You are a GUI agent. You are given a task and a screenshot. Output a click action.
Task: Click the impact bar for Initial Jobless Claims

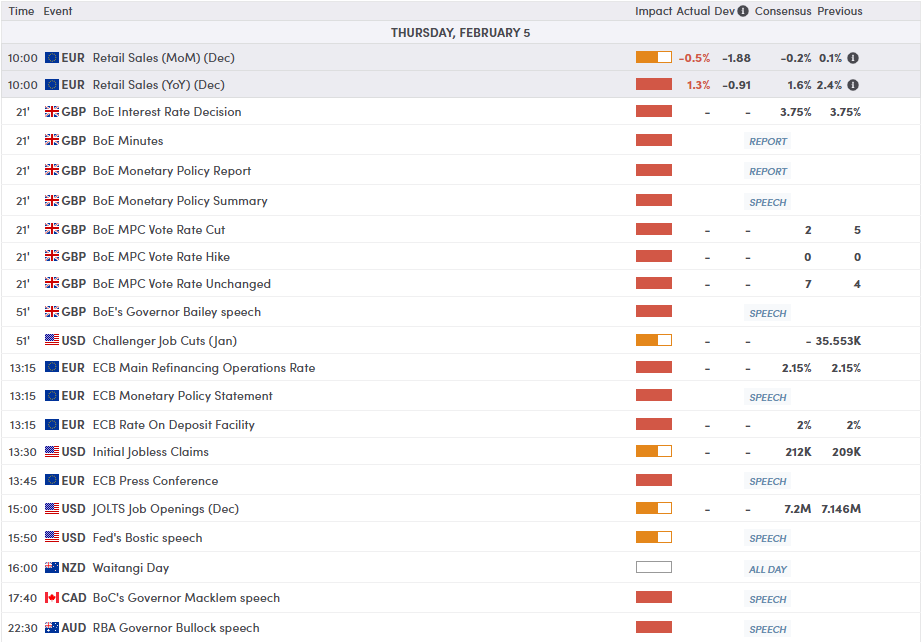[653, 451]
